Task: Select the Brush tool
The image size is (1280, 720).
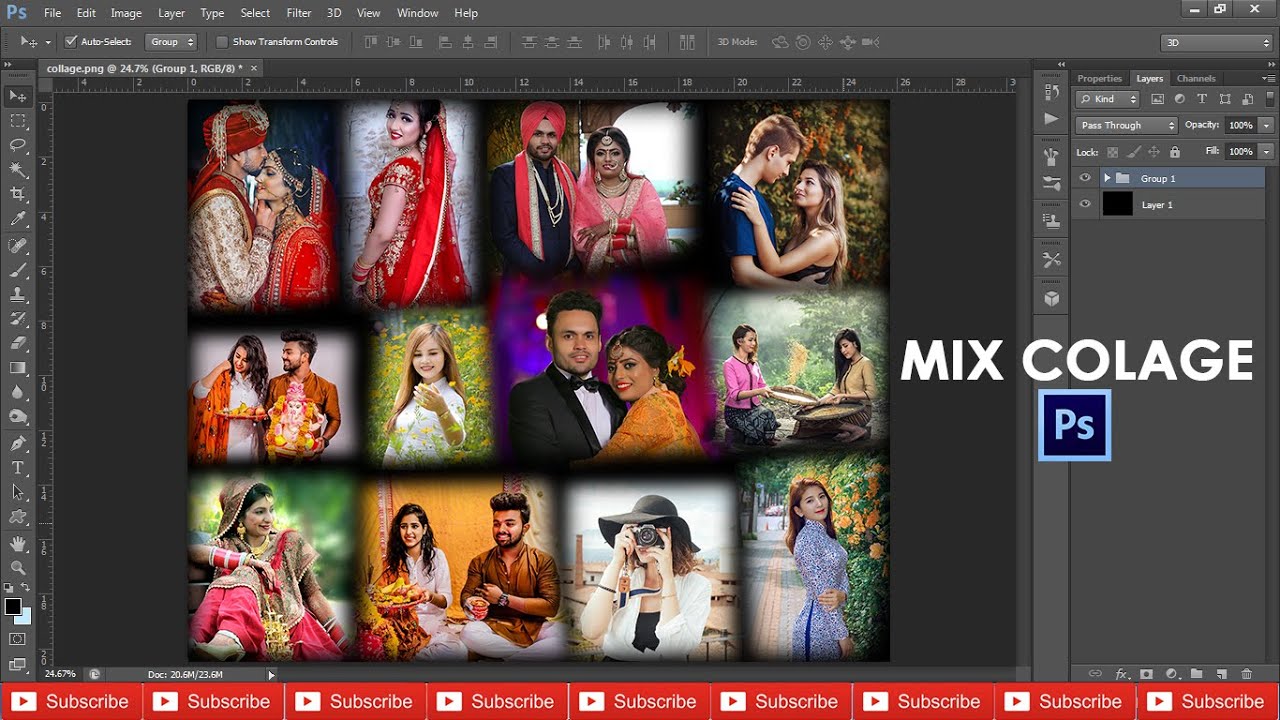Action: click(18, 270)
